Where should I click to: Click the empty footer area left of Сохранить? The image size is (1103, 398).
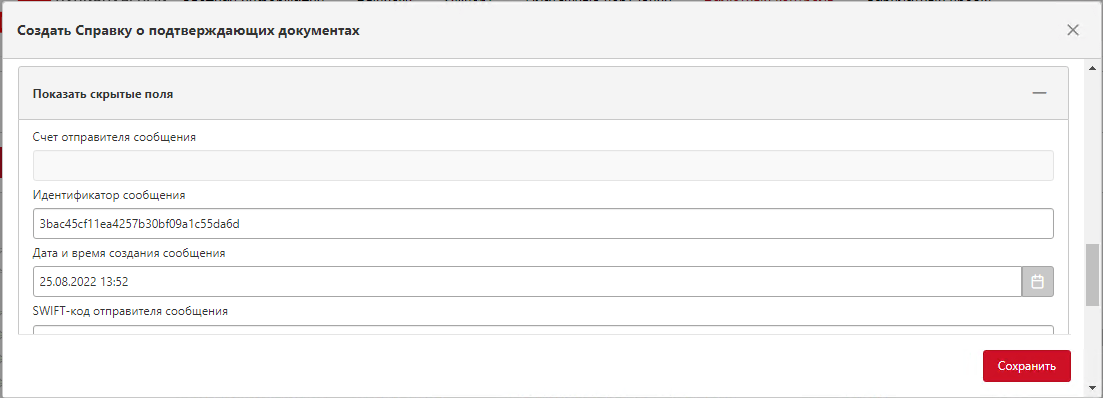pyautogui.click(x=492, y=366)
